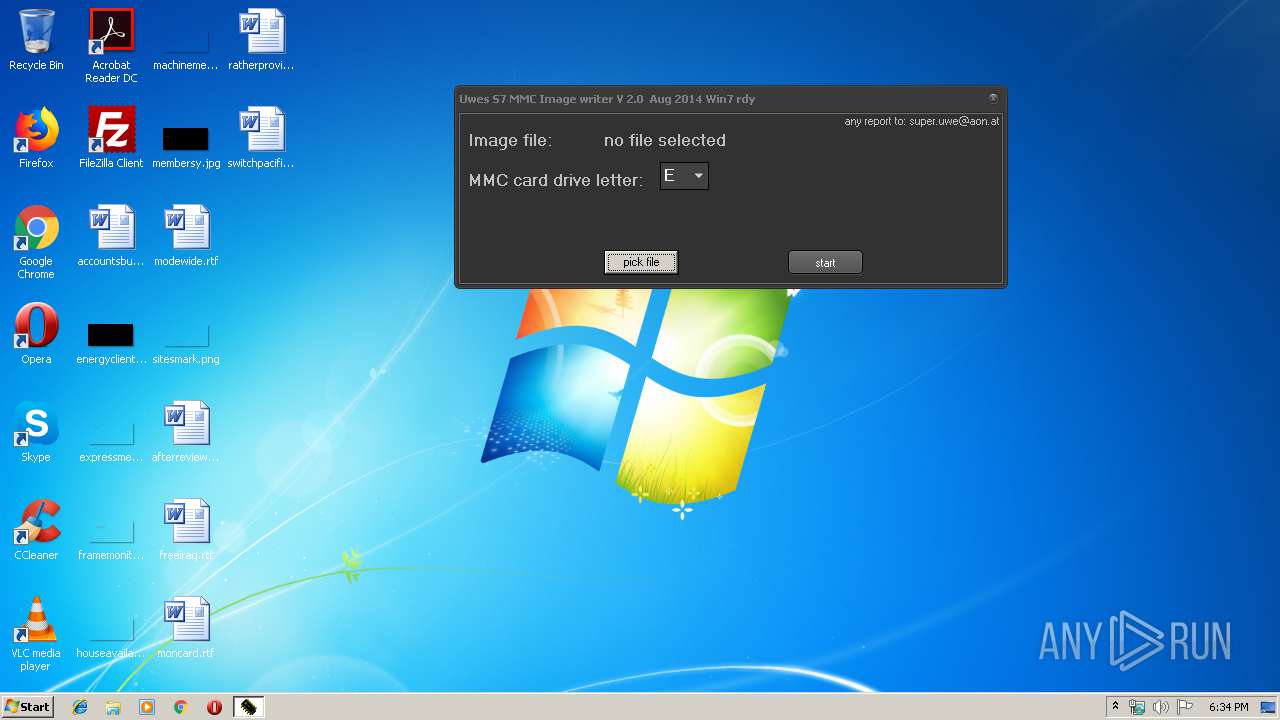
Task: Select the ratherprovi... Word document
Action: pos(261,40)
